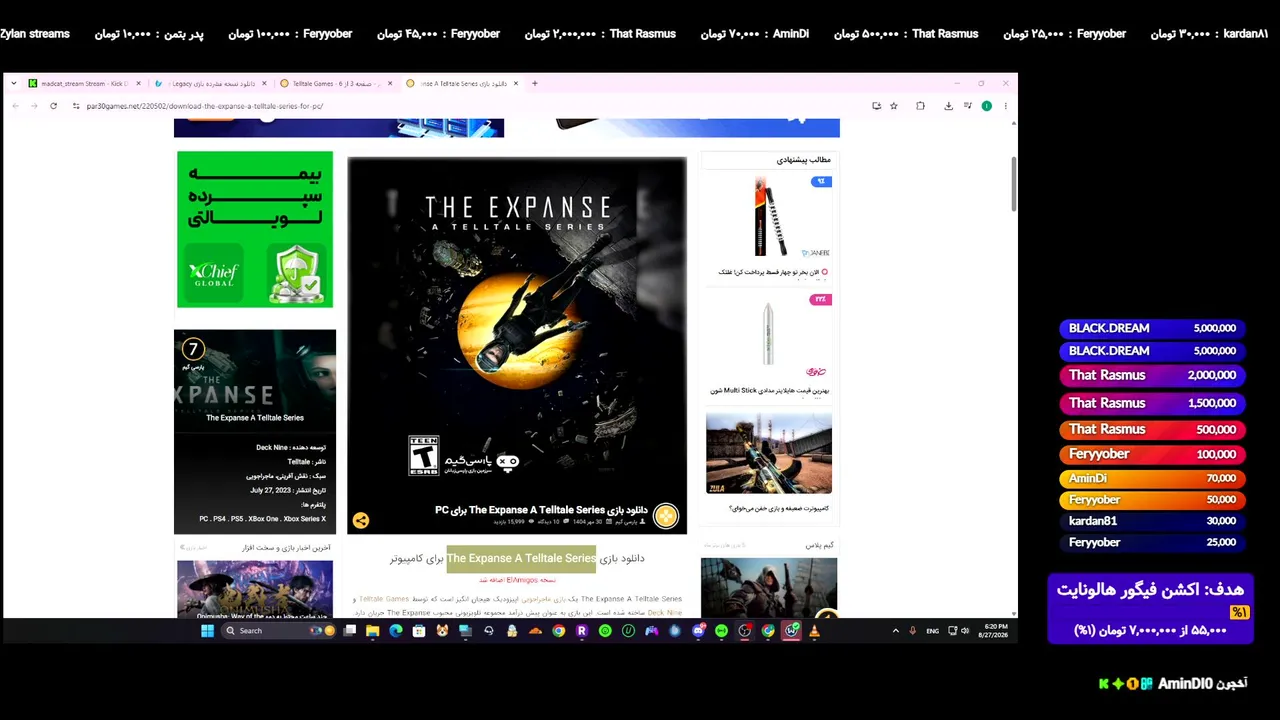This screenshot has height=720, width=1280.
Task: Open the Assassin's Creed thumbnail
Action: (769, 587)
